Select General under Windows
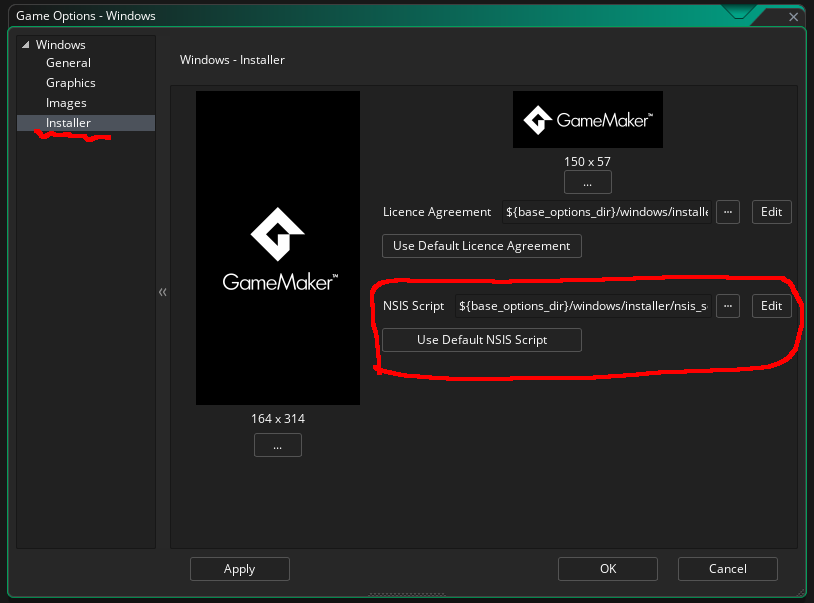Viewport: 814px width, 603px height. [68, 63]
